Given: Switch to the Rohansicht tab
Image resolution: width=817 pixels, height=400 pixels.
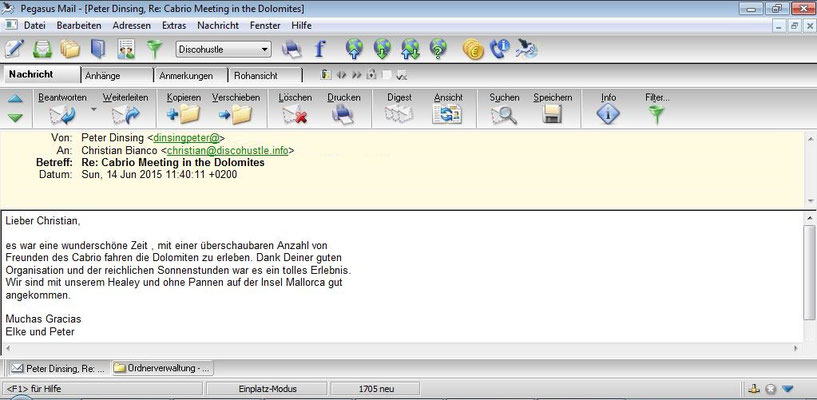Looking at the screenshot, I should tap(266, 76).
